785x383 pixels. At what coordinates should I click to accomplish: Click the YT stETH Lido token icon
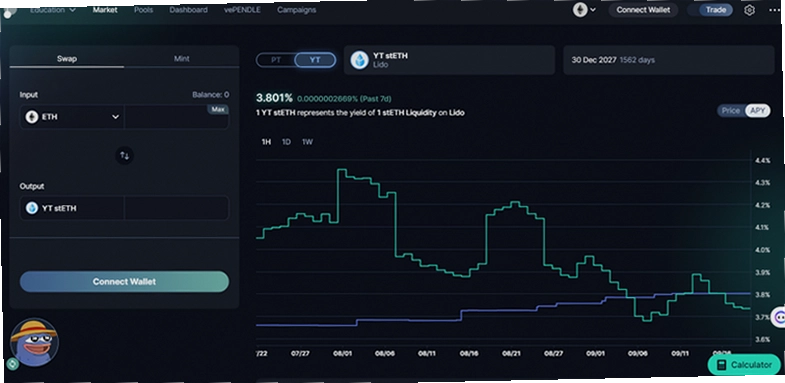[359, 61]
